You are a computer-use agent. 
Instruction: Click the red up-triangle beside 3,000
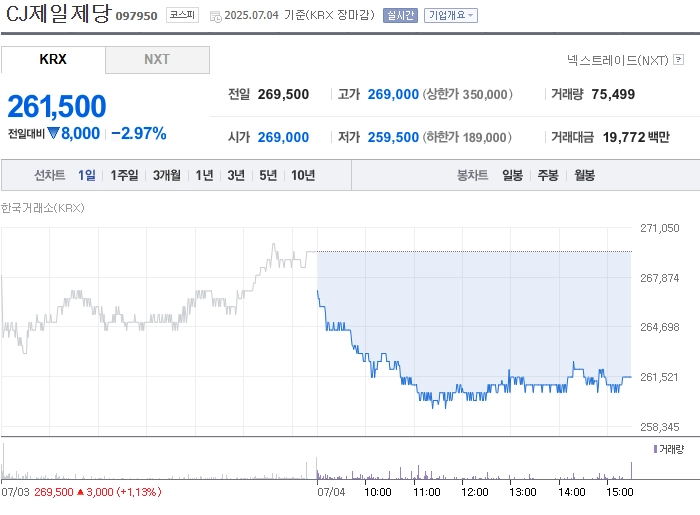point(80,492)
